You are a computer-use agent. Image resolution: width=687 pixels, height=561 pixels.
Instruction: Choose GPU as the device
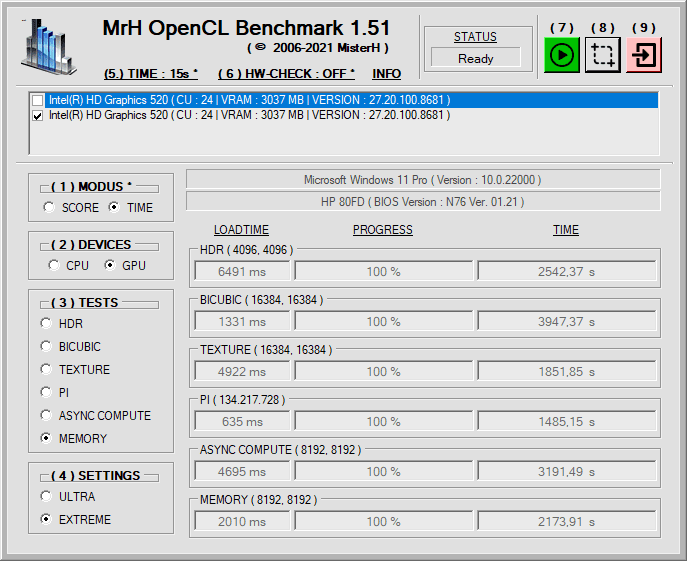[125, 266]
